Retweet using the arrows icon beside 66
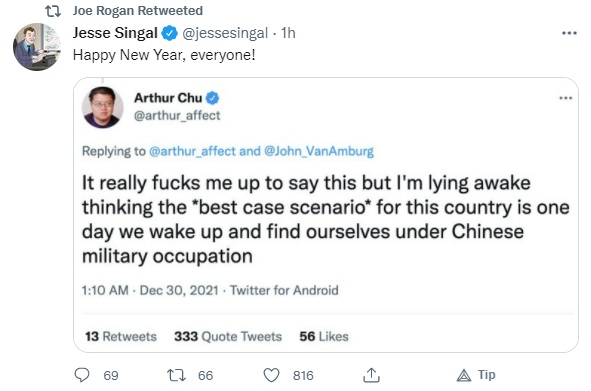Screen dimensions: 591x391 coord(176,375)
